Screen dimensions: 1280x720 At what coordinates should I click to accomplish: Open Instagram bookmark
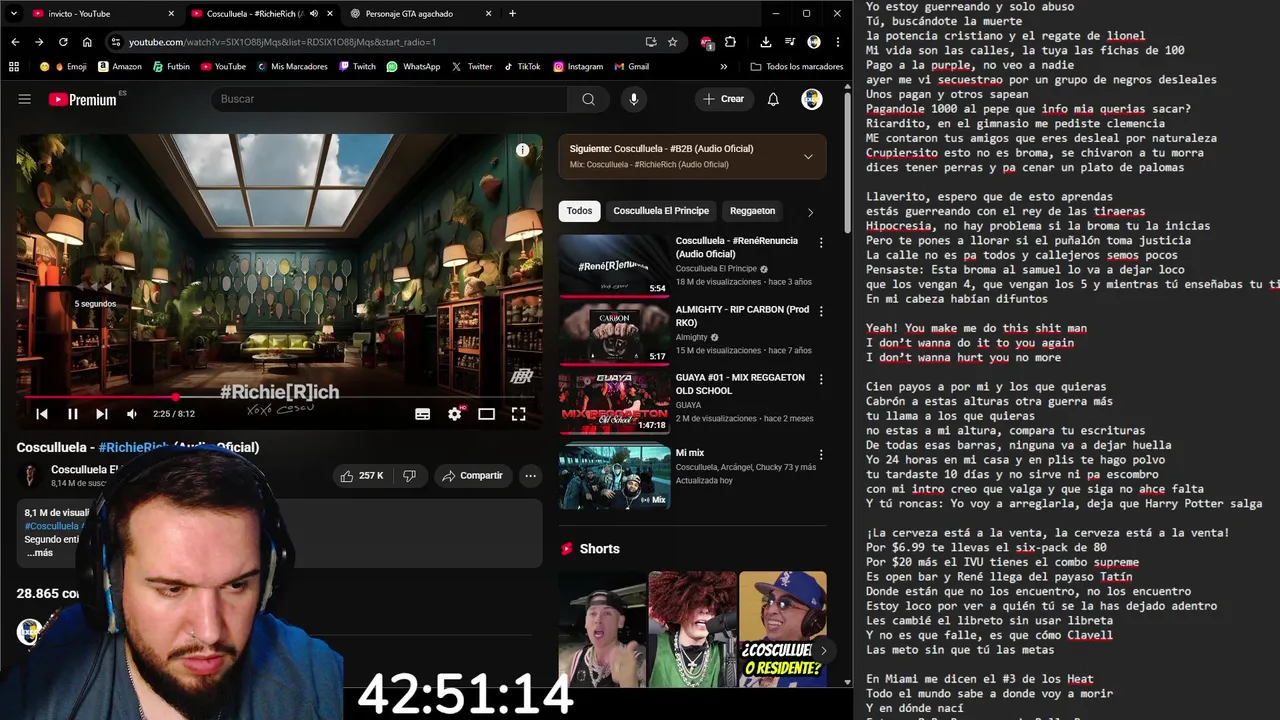tap(578, 67)
